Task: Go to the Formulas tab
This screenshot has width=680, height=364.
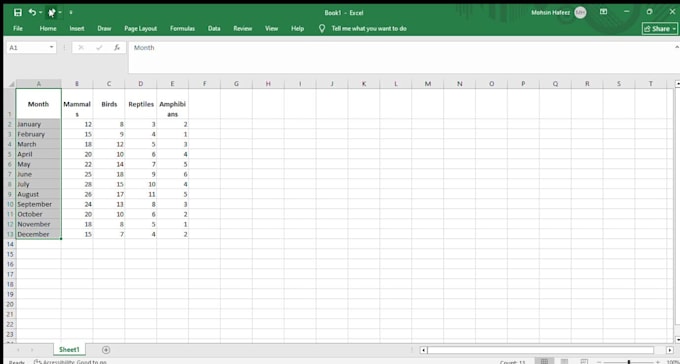Action: 182,29
